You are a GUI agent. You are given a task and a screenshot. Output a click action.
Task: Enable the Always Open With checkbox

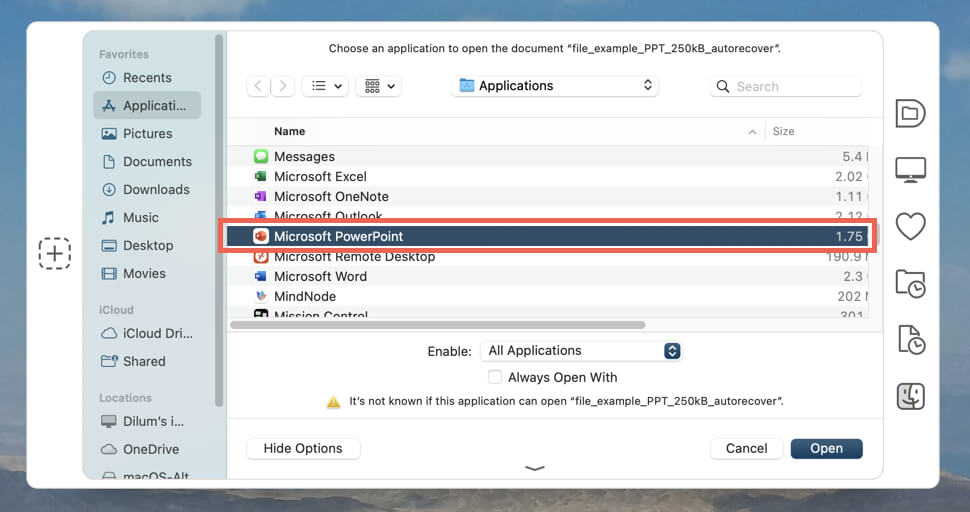[x=495, y=378]
